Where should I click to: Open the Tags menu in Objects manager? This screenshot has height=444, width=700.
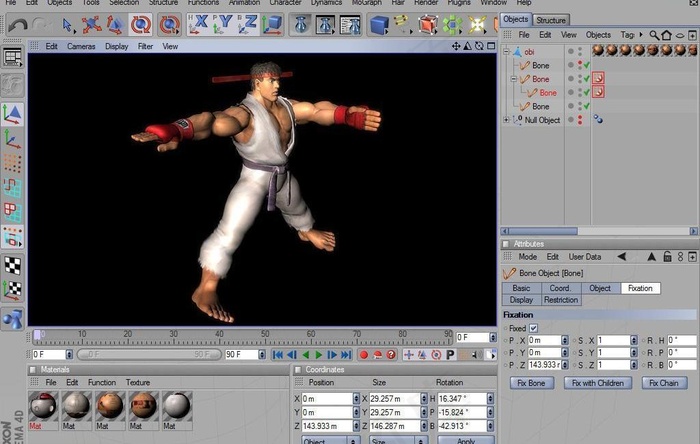627,35
